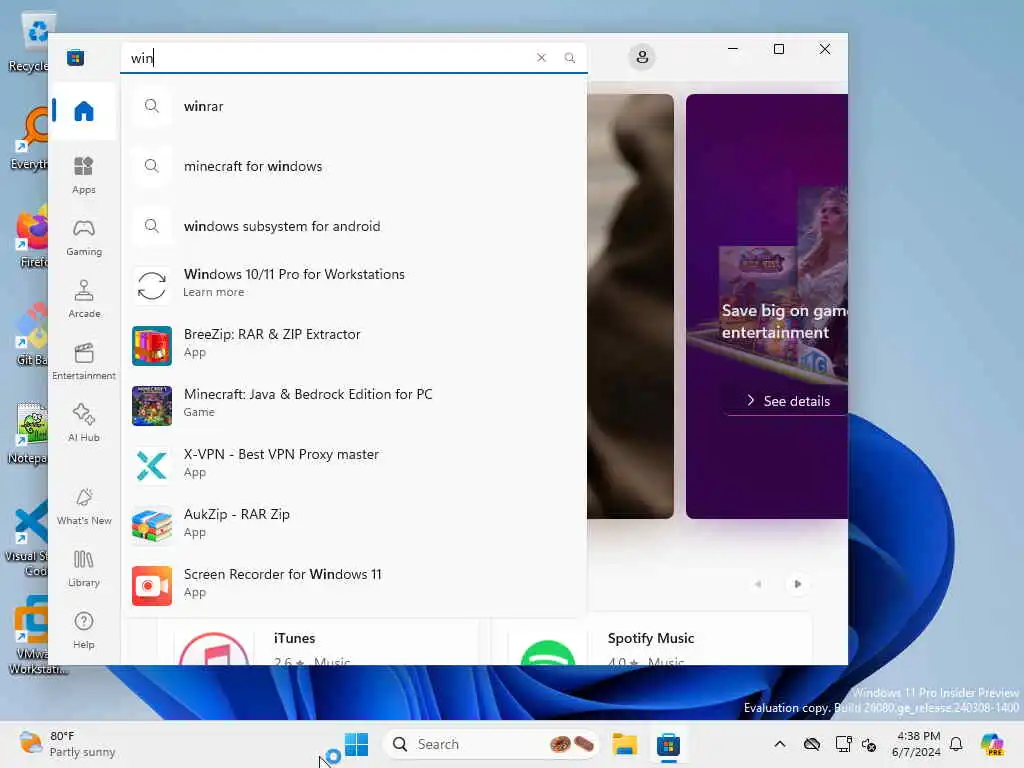The image size is (1024, 768).
Task: Go to Gaming section in sidebar
Action: 84,237
